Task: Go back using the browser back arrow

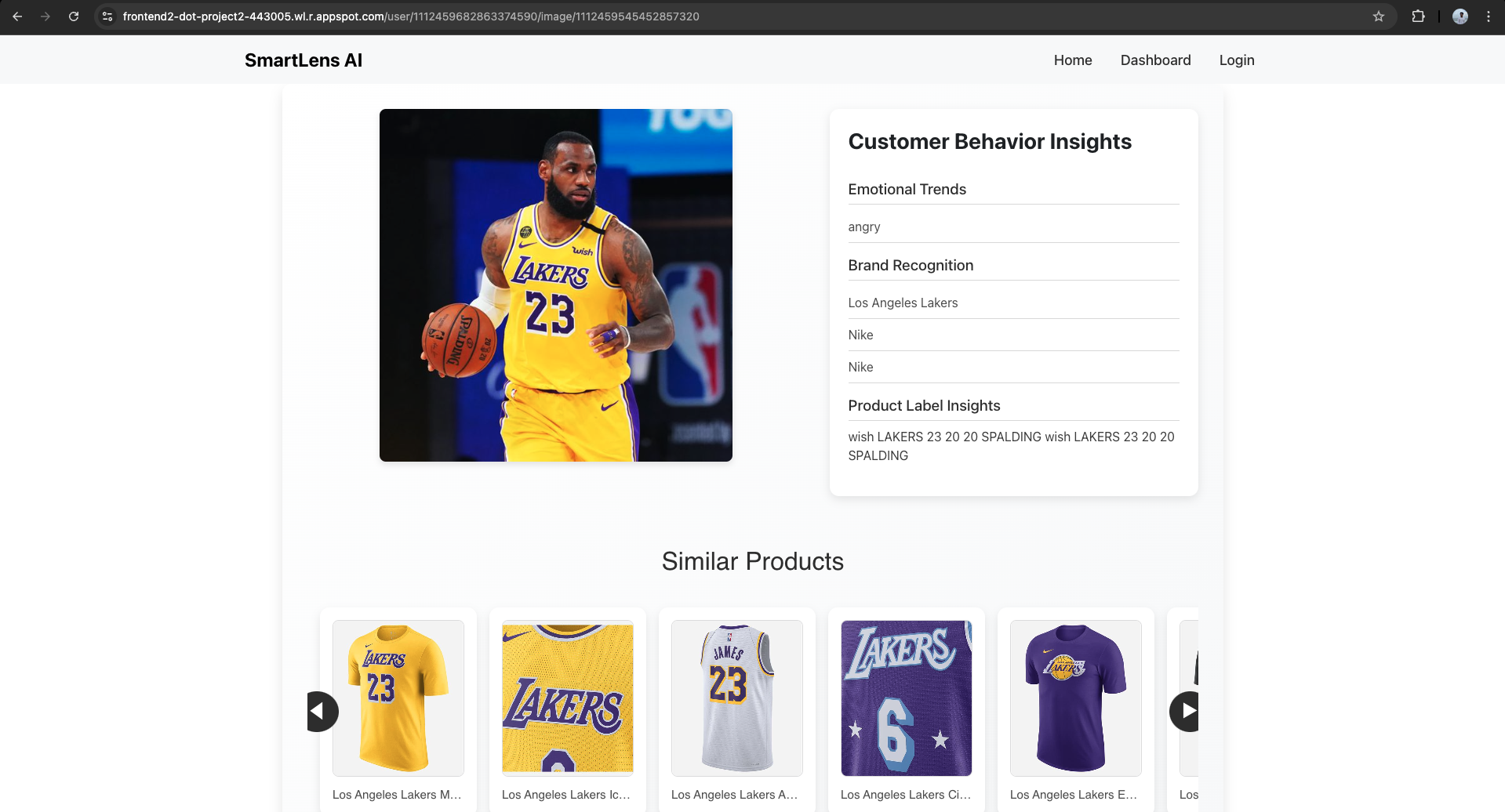Action: pyautogui.click(x=17, y=16)
